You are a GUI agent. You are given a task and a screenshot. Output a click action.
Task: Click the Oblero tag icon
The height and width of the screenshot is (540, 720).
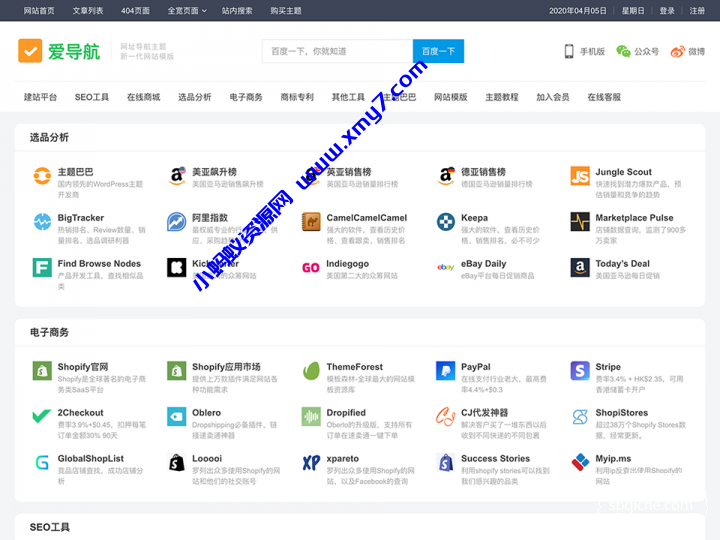[x=177, y=416]
